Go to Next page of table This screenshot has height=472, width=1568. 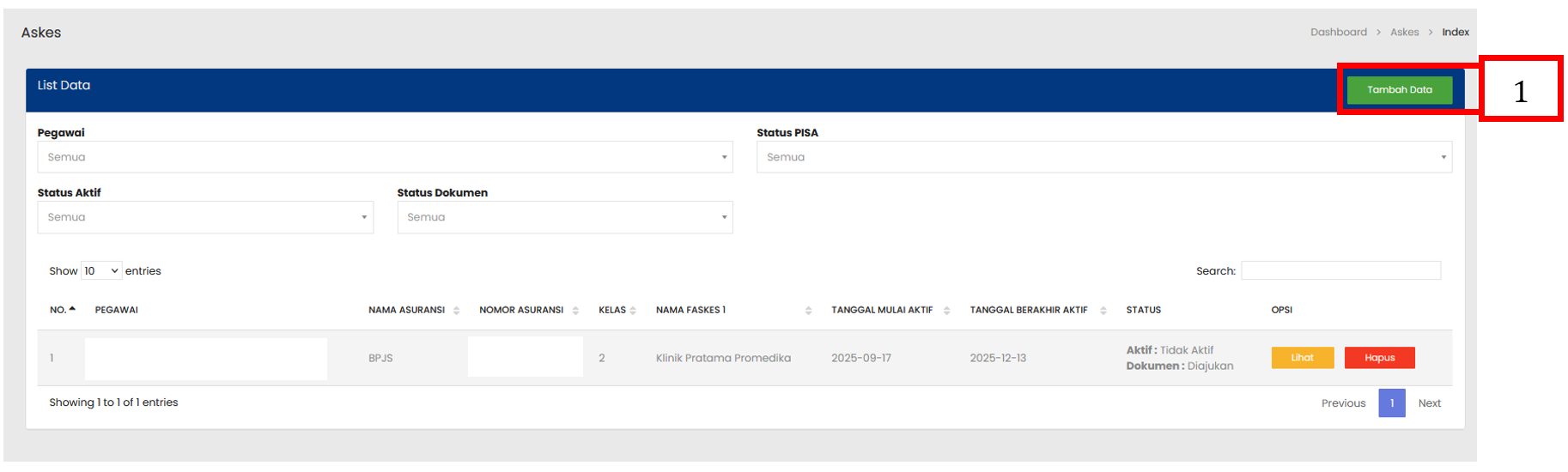pos(1429,403)
